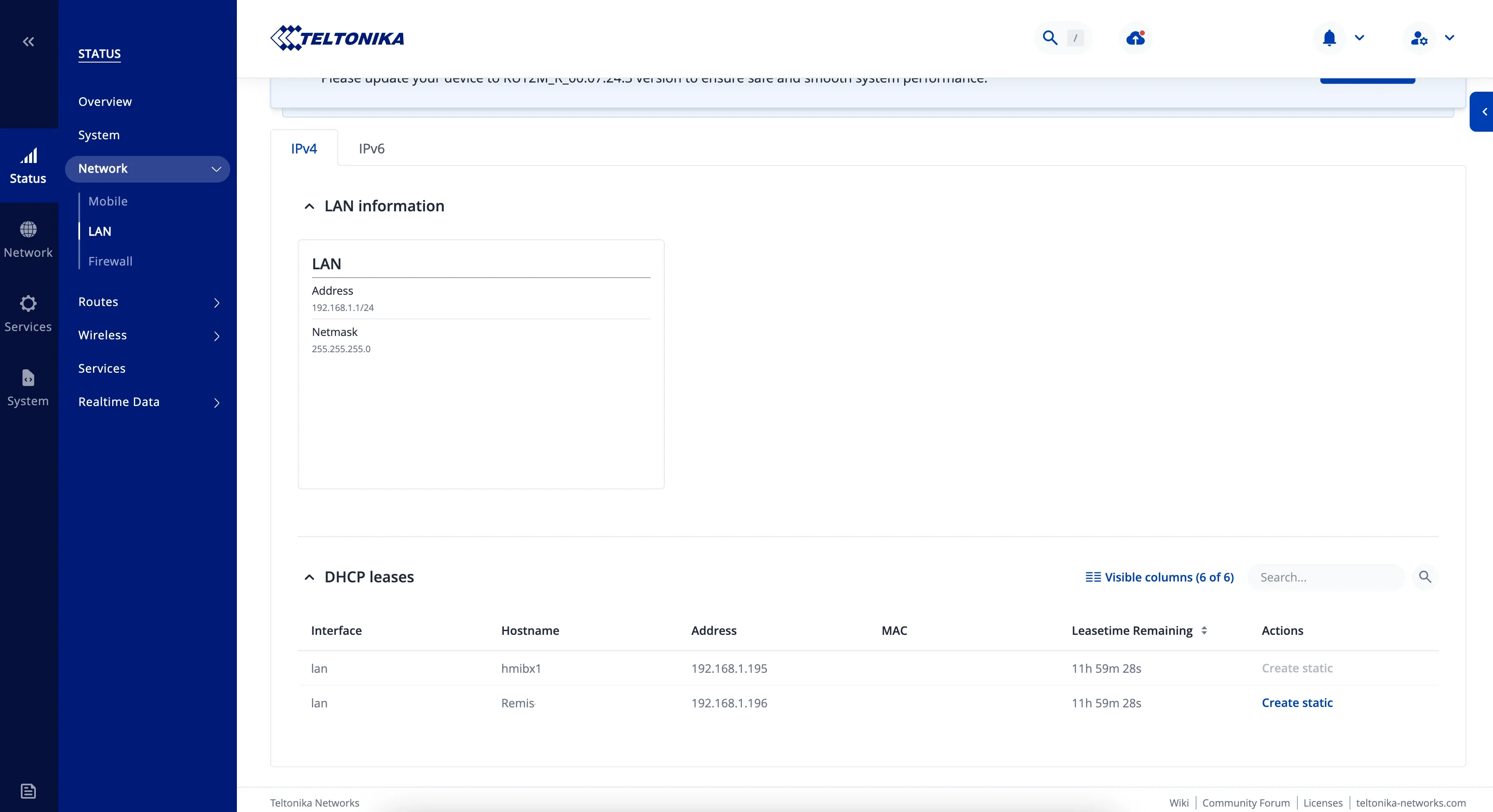1493x812 pixels.
Task: Click the Actions column header
Action: [x=1282, y=630]
